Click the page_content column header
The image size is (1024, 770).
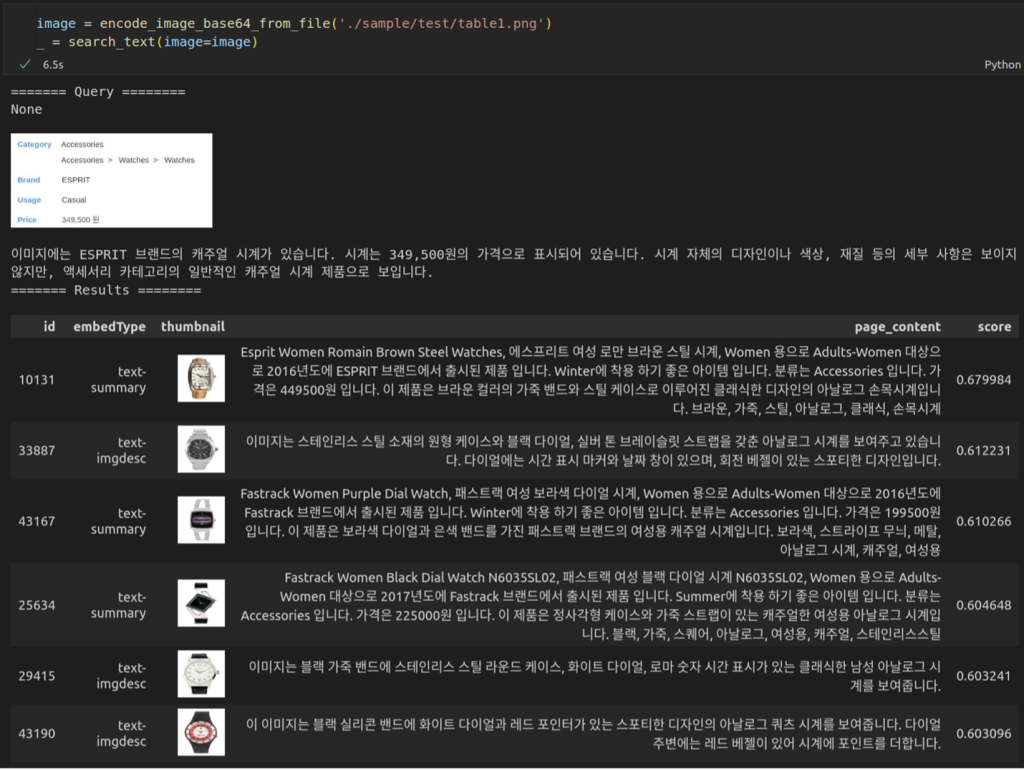pyautogui.click(x=897, y=327)
